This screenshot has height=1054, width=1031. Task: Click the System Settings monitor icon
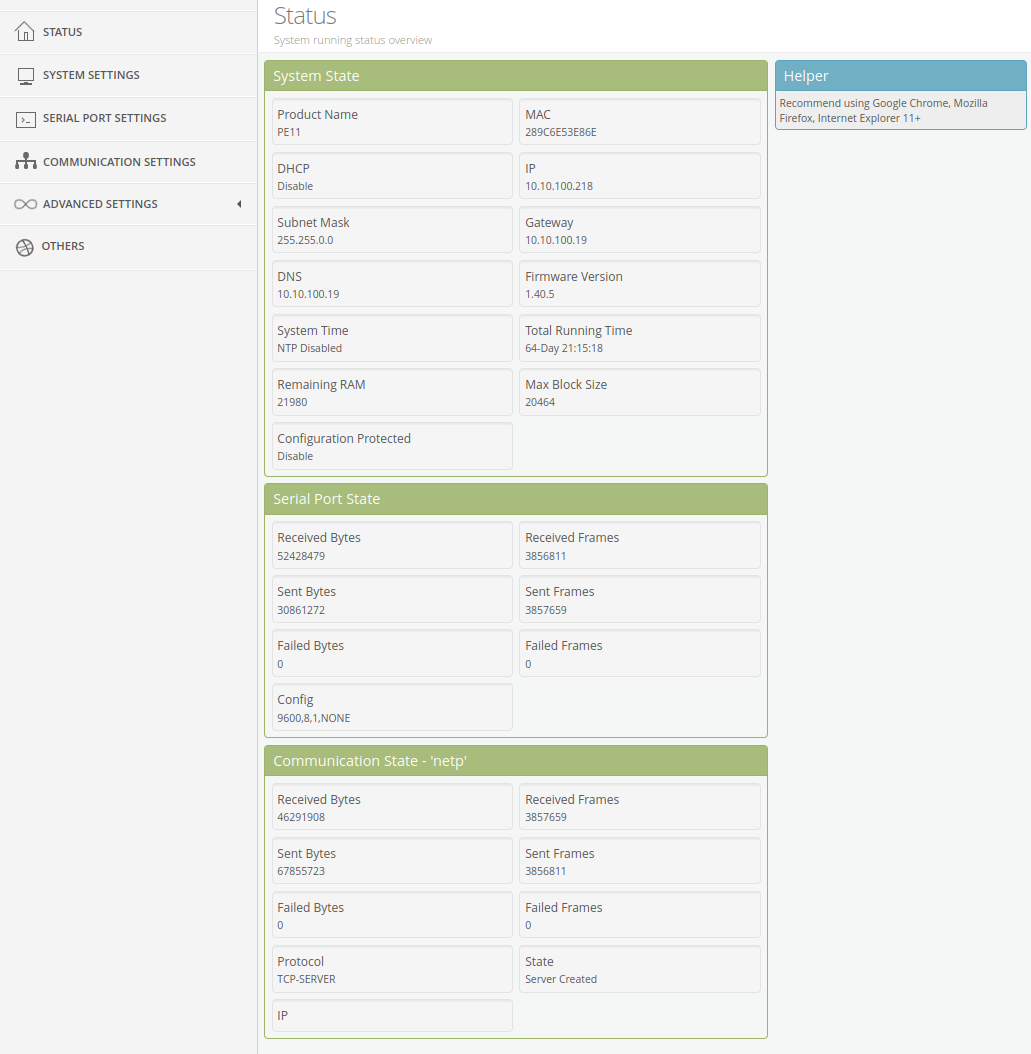coord(24,74)
